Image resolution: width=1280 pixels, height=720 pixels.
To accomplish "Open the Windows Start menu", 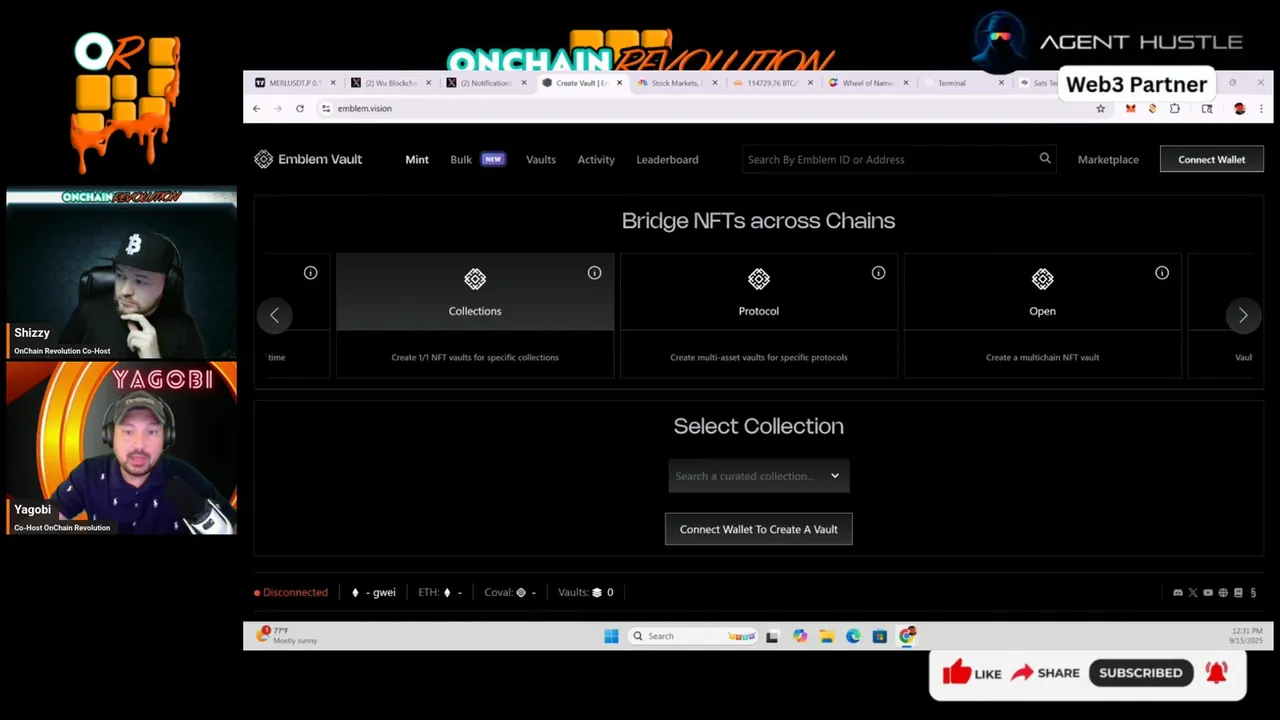I will click(611, 636).
